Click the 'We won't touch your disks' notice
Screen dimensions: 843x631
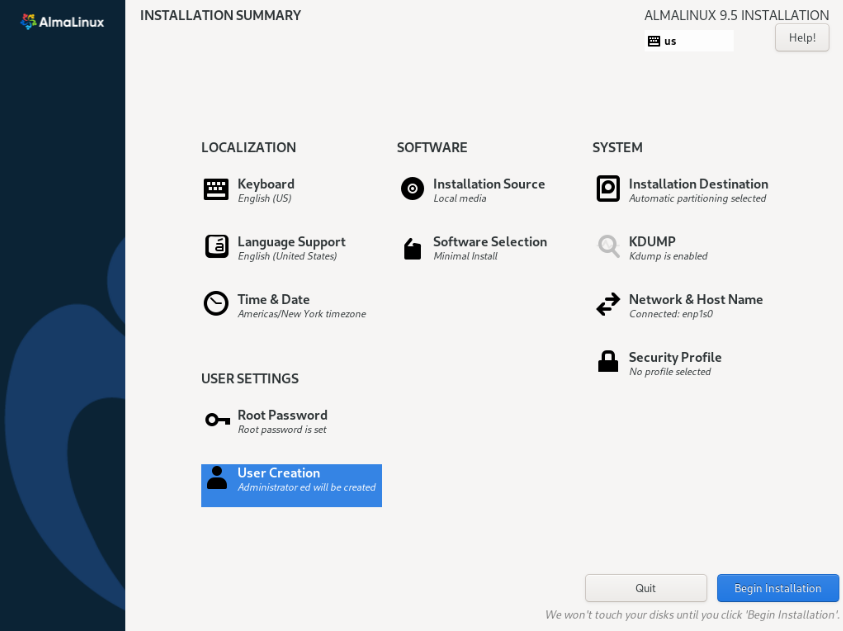pos(692,615)
